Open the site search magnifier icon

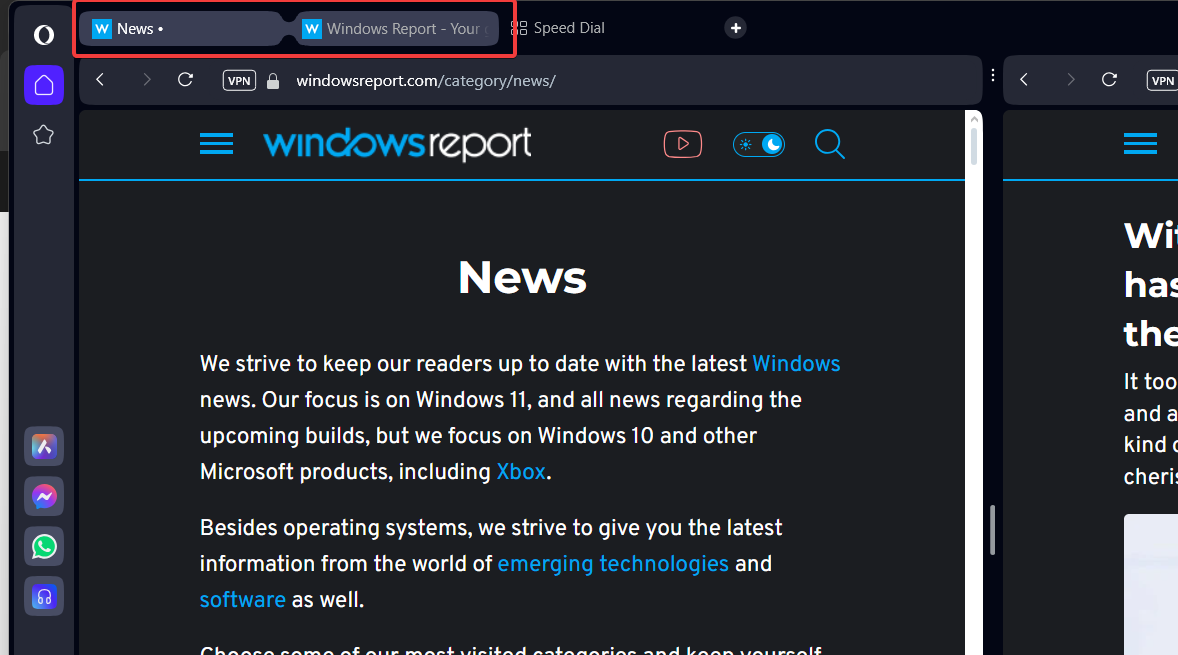[x=829, y=144]
